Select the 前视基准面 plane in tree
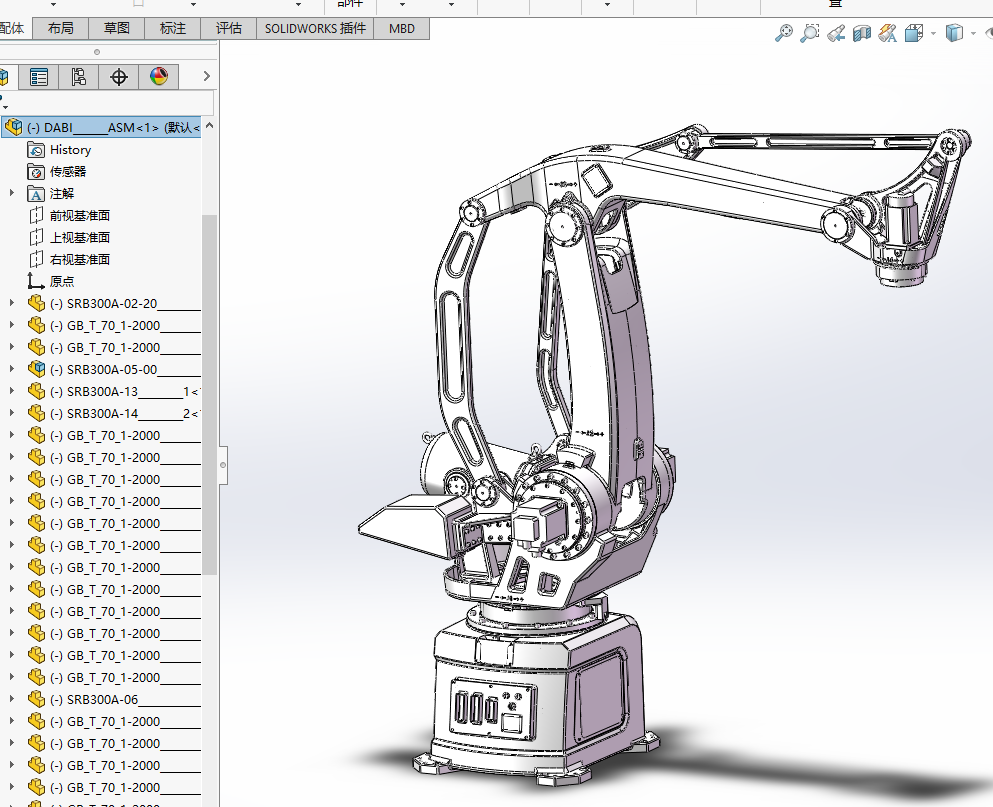The height and width of the screenshot is (807, 993). coord(80,215)
